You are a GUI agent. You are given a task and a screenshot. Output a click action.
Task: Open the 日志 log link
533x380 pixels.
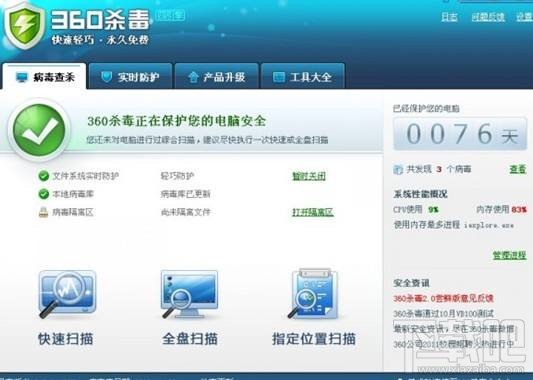point(449,17)
